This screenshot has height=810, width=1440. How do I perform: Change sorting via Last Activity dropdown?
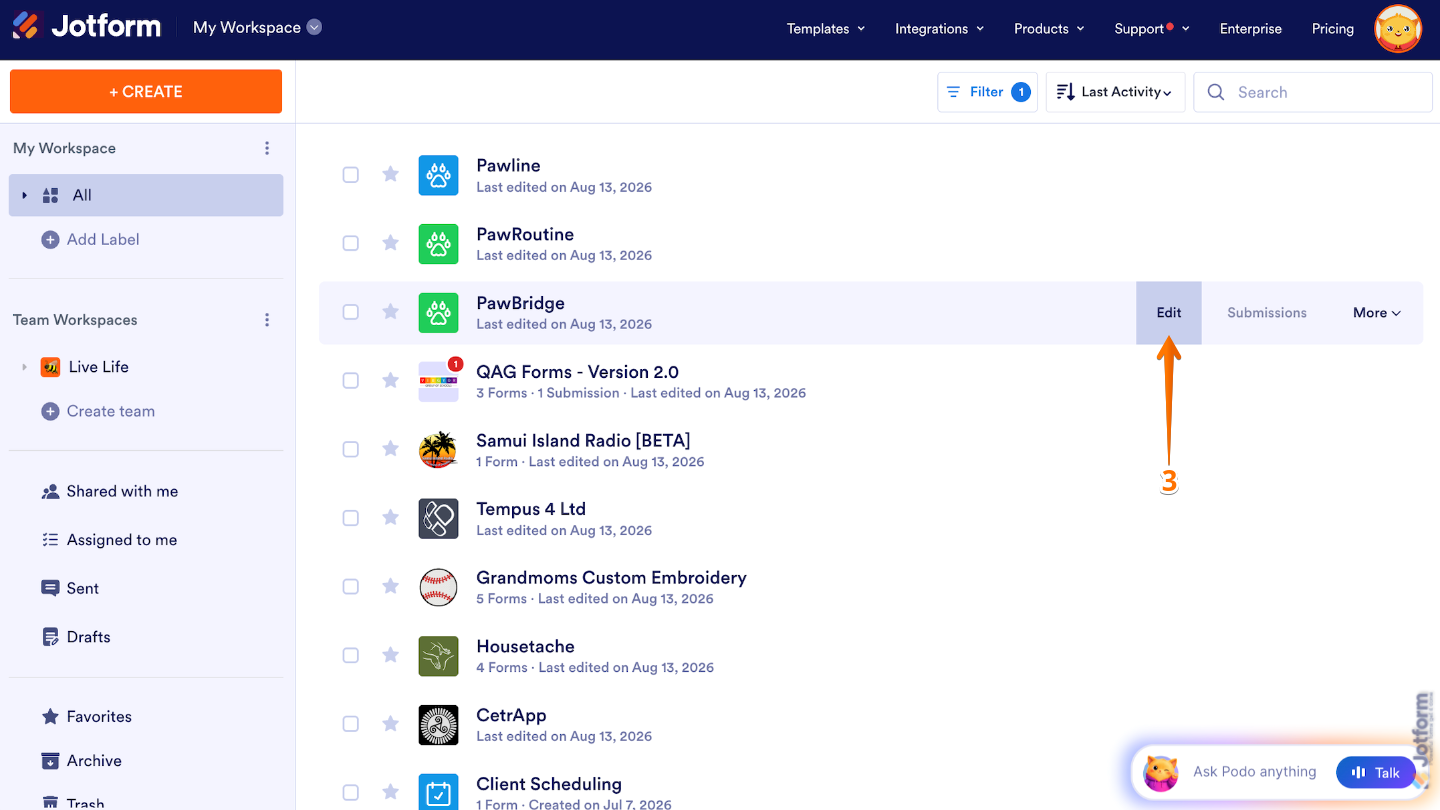(x=1115, y=92)
